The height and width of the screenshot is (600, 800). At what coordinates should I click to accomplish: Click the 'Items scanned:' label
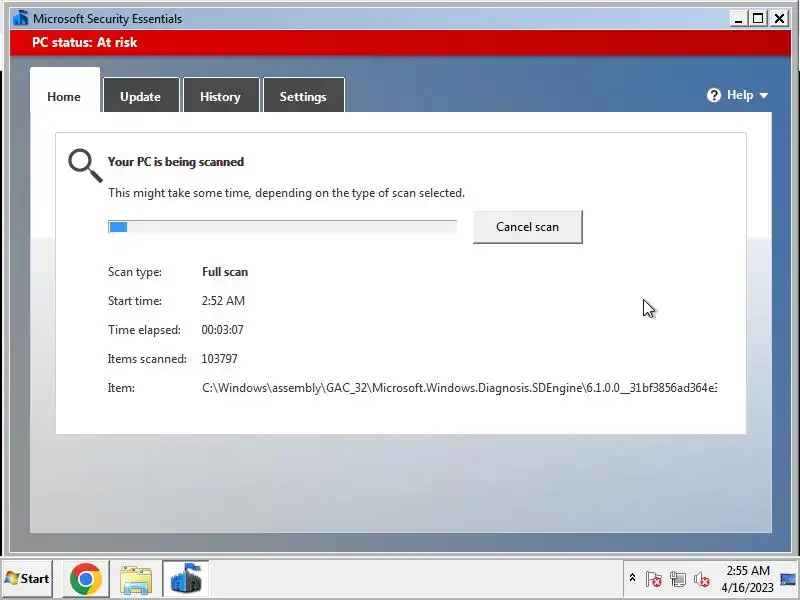coord(147,359)
